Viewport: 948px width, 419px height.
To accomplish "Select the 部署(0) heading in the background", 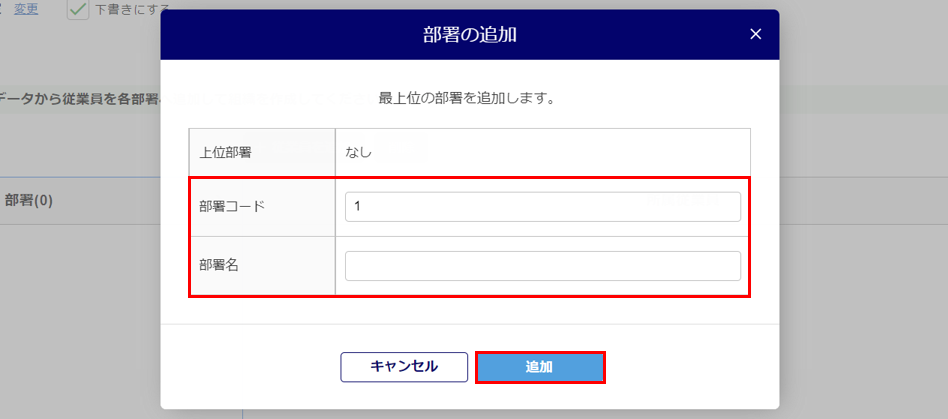I will (x=30, y=200).
